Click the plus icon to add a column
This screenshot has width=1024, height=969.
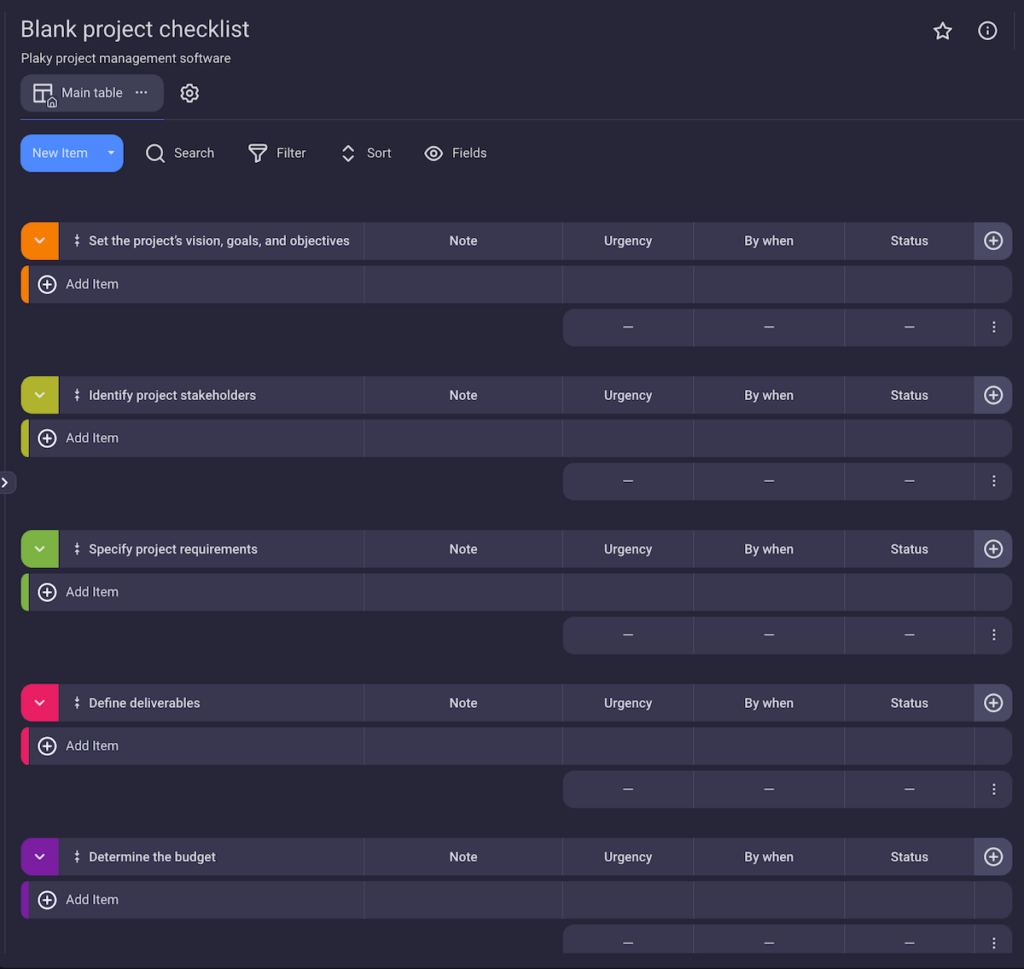tap(992, 240)
